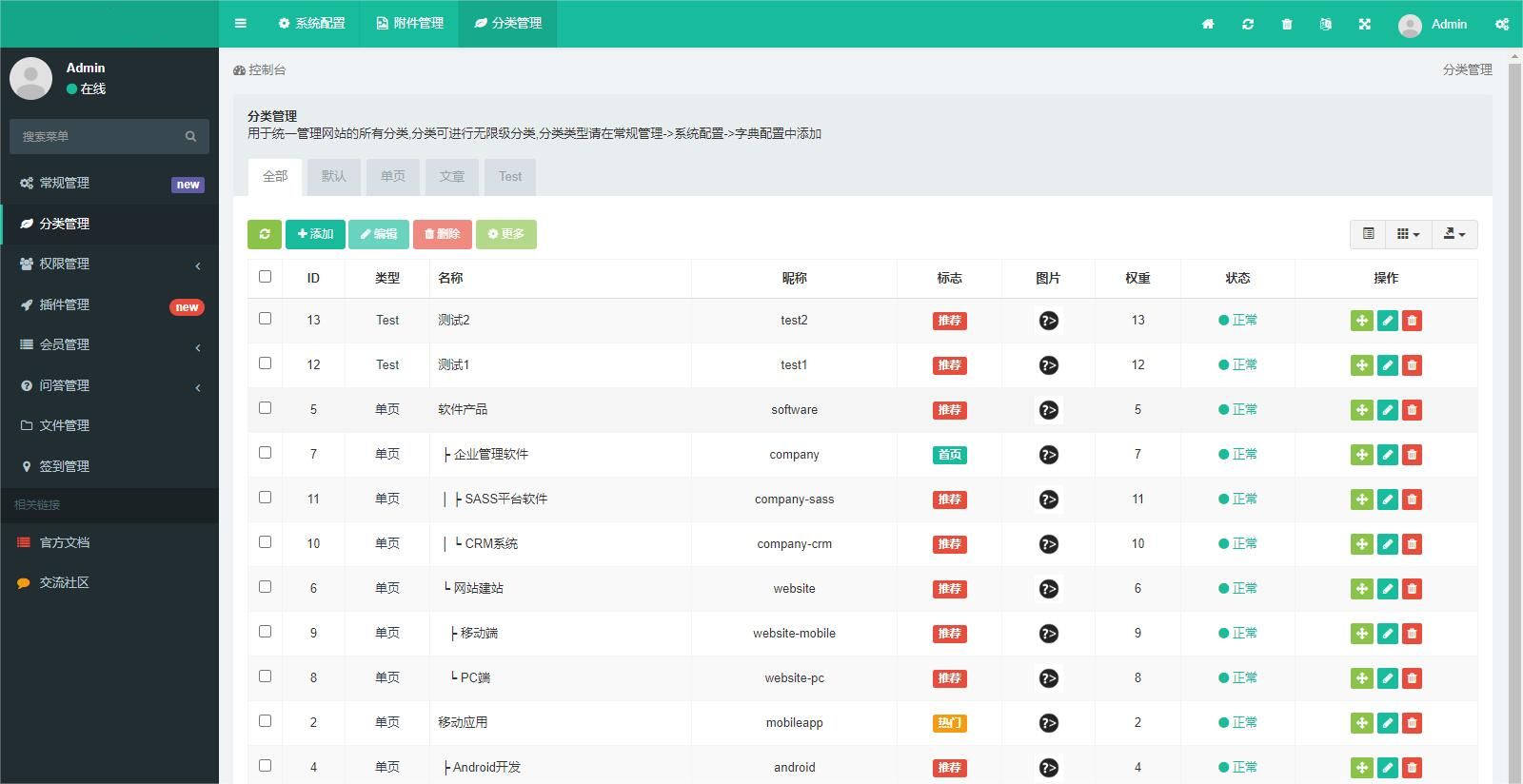Expand the 会员管理 sidebar menu

[x=109, y=345]
